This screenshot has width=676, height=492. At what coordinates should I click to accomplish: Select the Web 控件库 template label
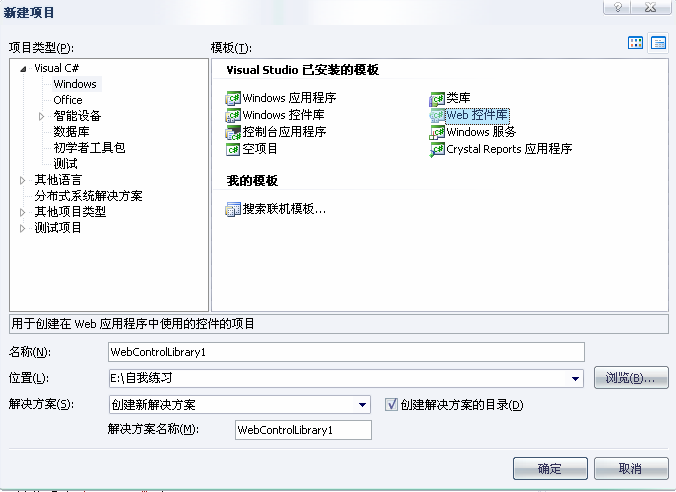477,115
